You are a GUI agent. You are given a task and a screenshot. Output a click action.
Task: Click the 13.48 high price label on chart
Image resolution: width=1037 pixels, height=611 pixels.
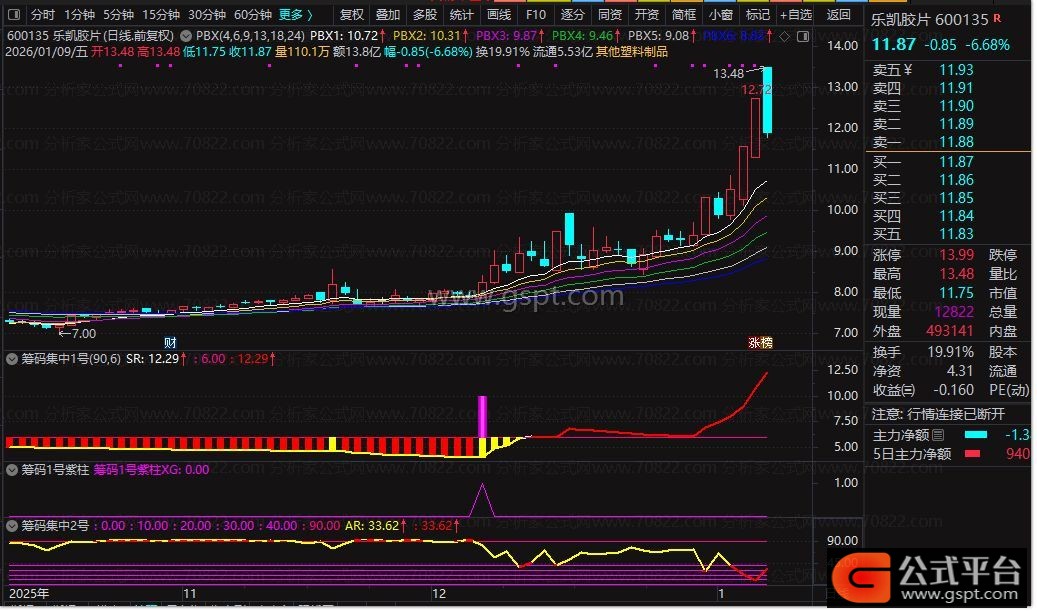(728, 73)
